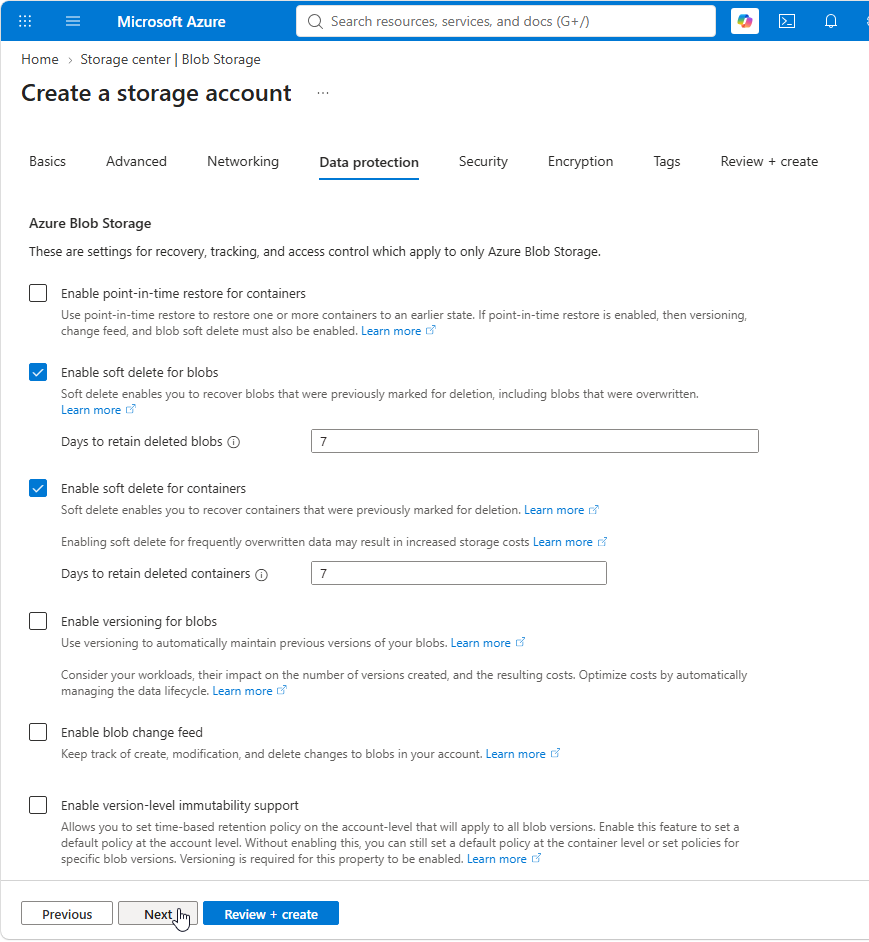Open the notifications bell

pos(831,22)
